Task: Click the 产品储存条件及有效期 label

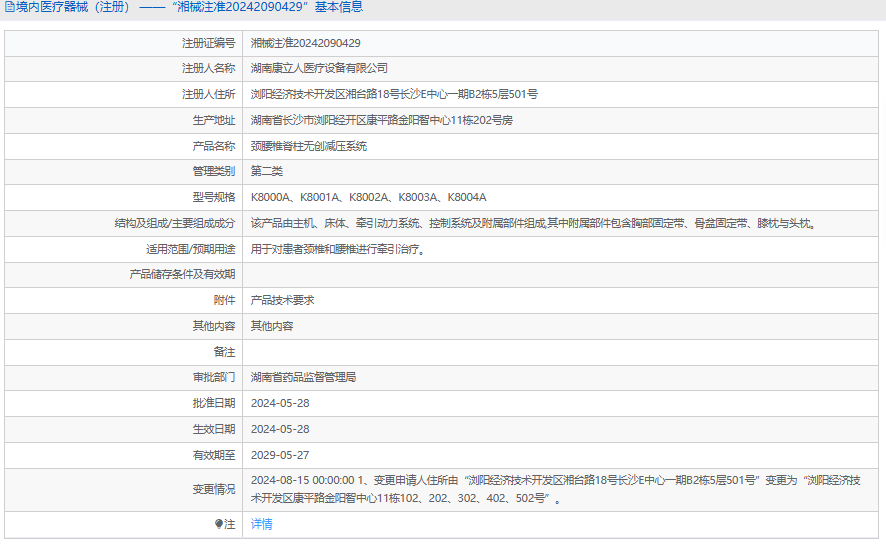Action: click(182, 274)
